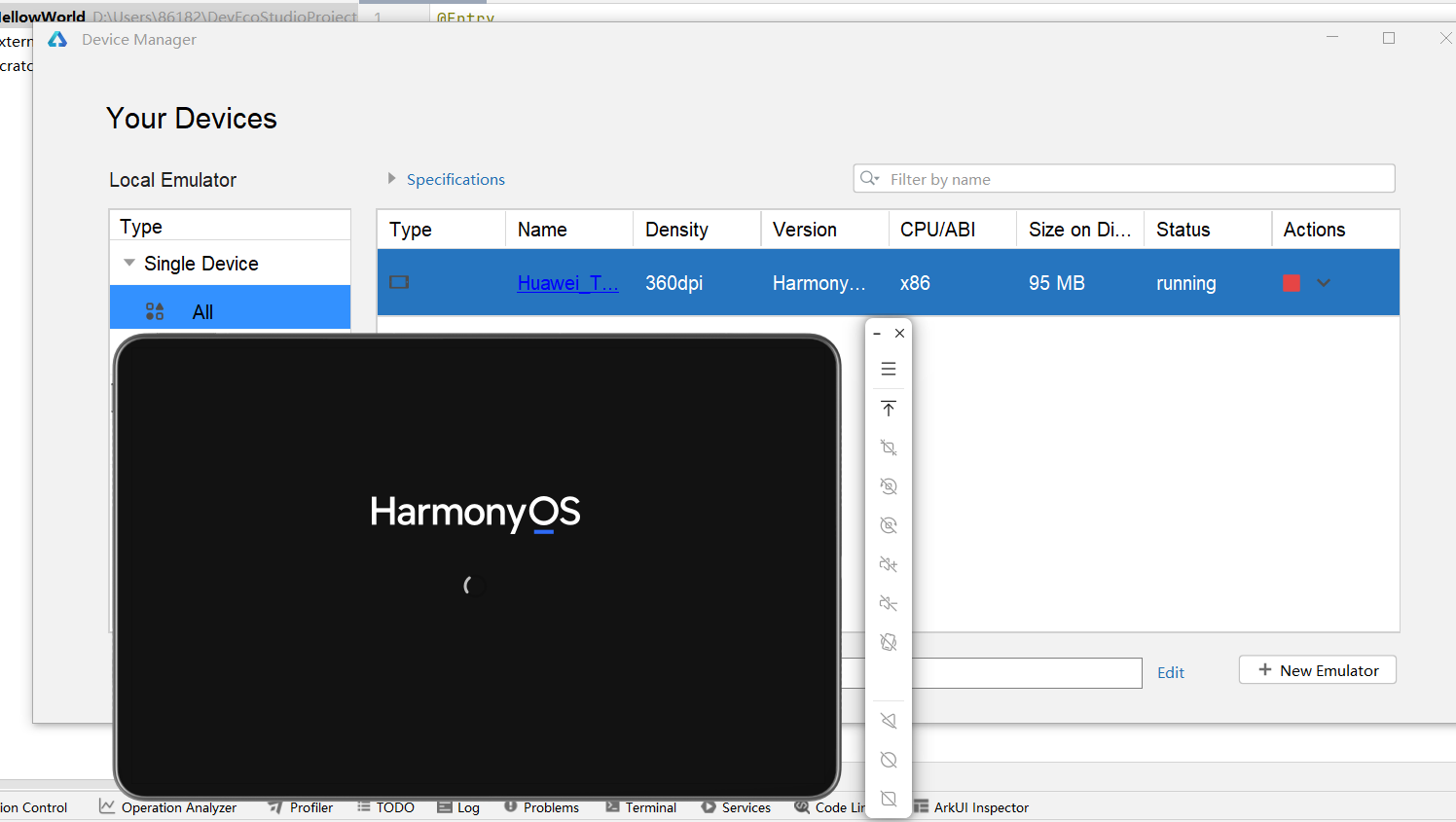Open the Operation Analyzer tool window
The width and height of the screenshot is (1456, 822).
[168, 807]
